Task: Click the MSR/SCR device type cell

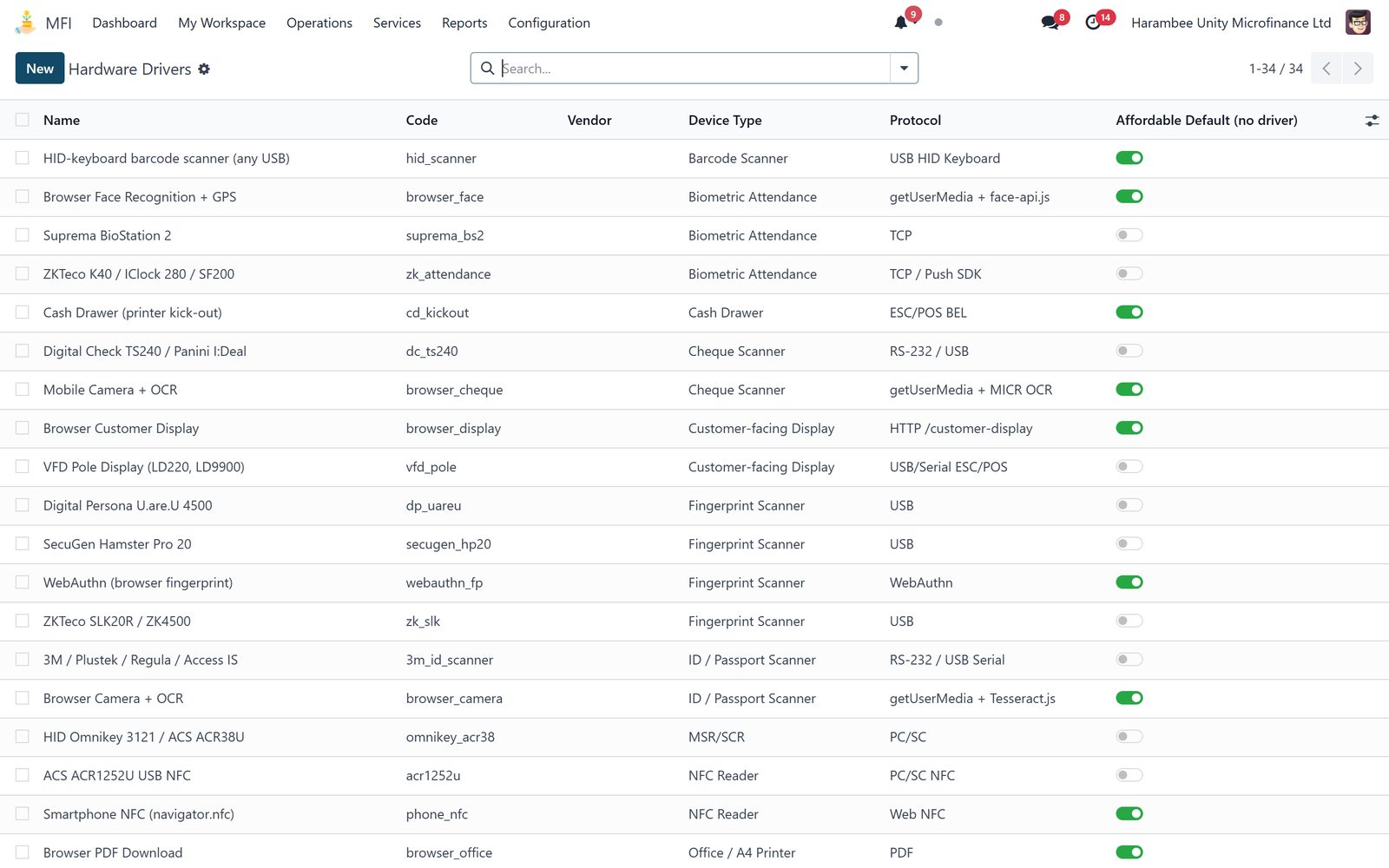Action: 716,737
